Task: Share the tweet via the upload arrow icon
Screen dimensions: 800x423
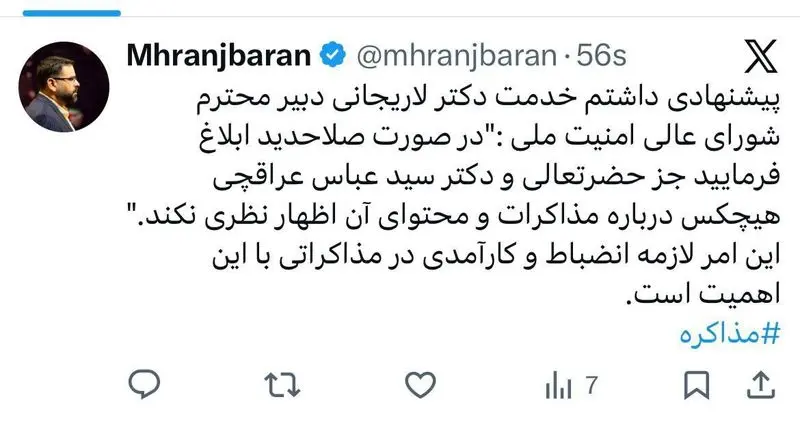Action: (761, 385)
